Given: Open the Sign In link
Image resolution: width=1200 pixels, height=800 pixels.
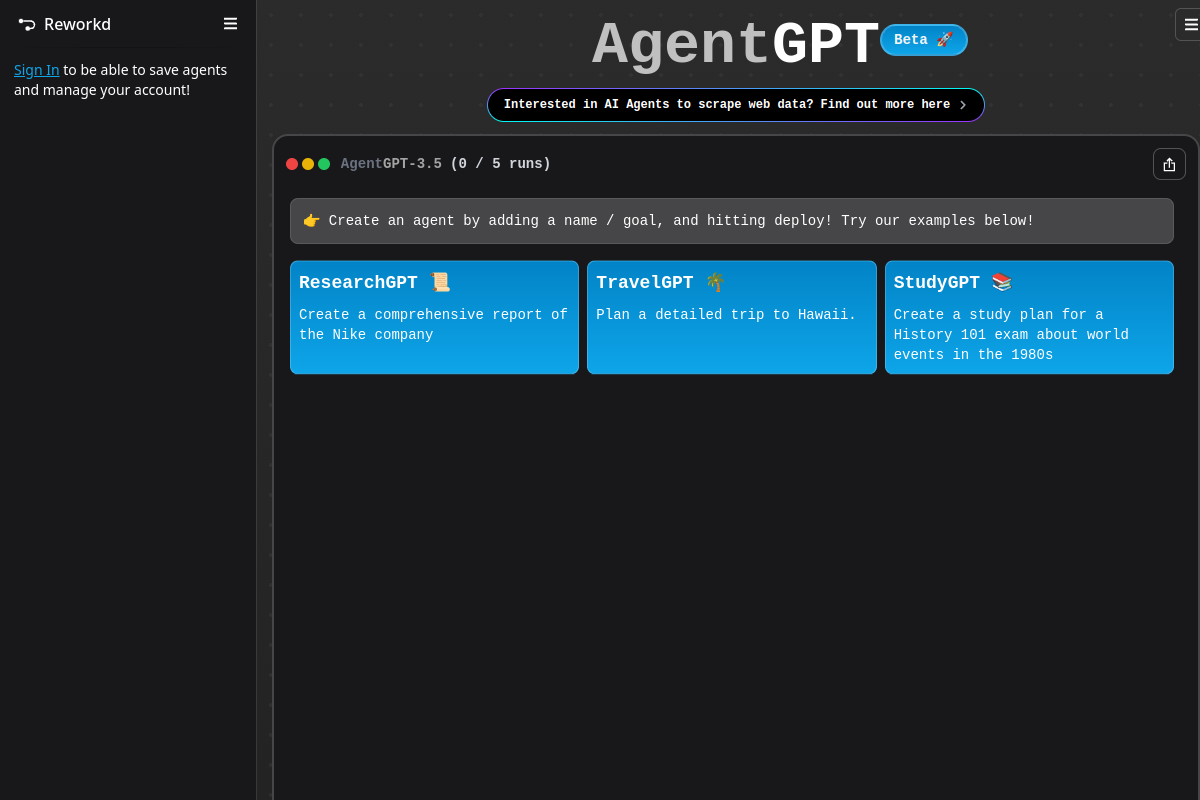Looking at the screenshot, I should pos(36,69).
